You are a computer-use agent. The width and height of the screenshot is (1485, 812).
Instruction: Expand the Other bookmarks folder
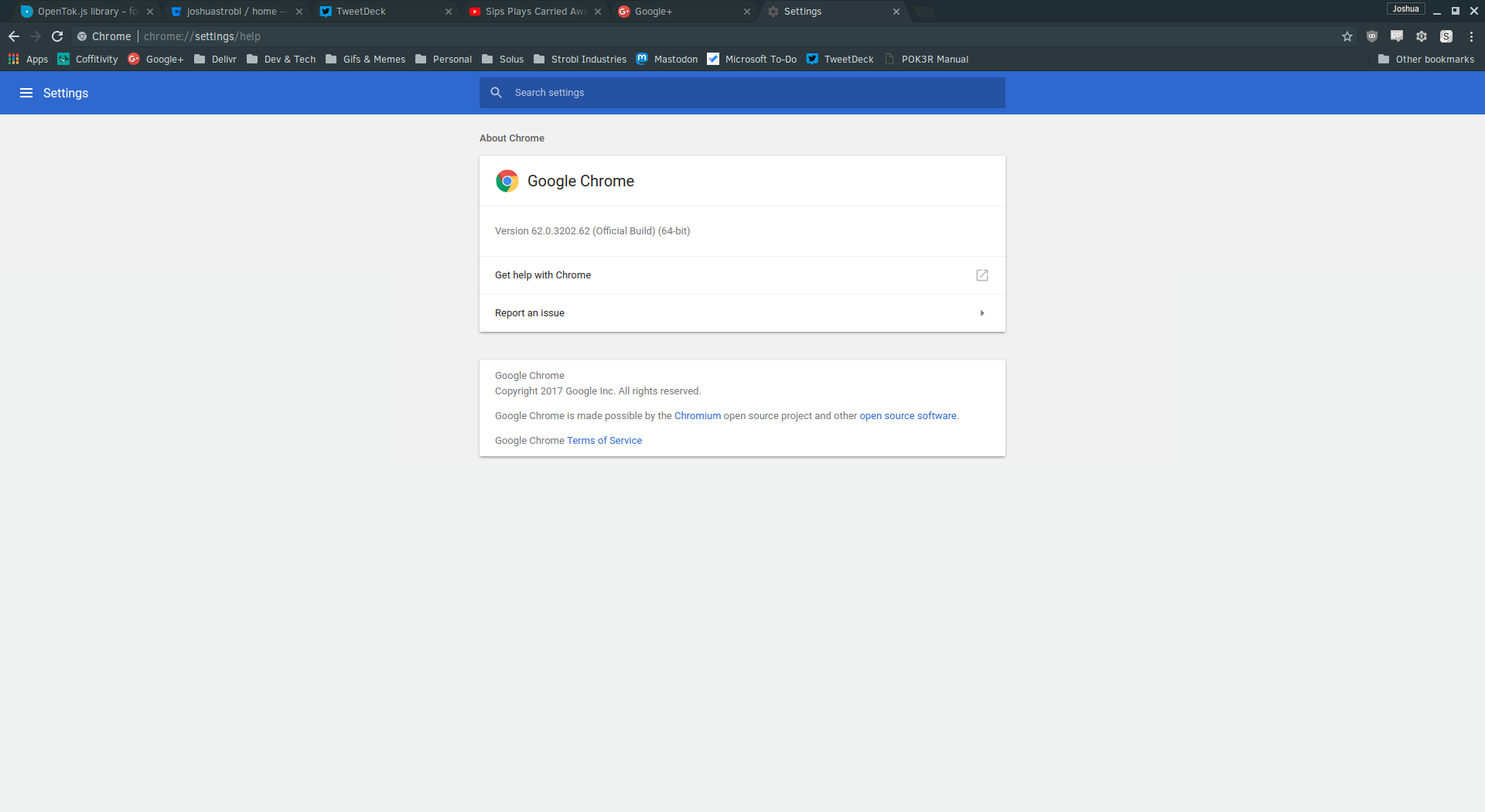click(1426, 60)
